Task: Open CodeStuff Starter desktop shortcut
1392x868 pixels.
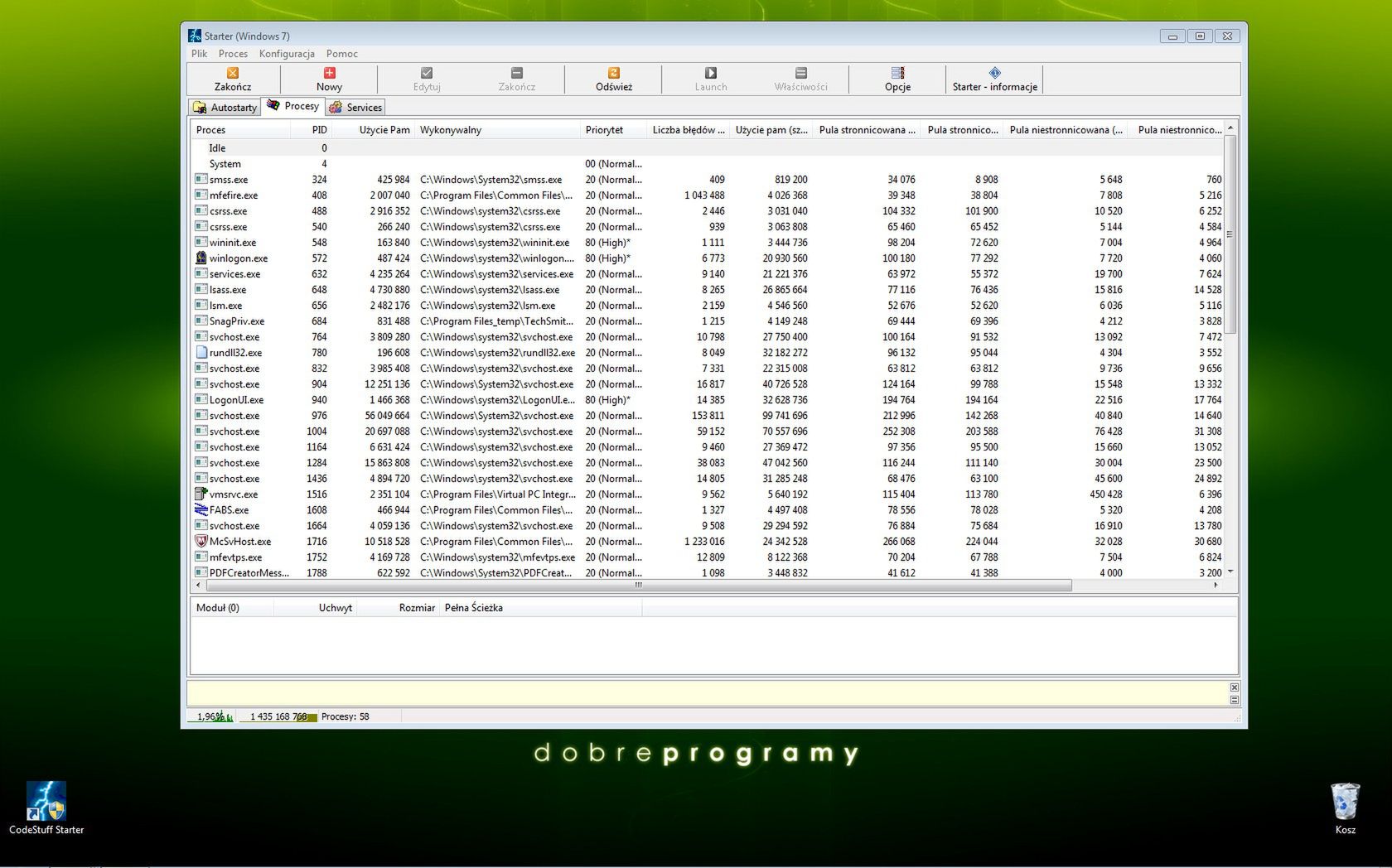Action: click(x=46, y=808)
